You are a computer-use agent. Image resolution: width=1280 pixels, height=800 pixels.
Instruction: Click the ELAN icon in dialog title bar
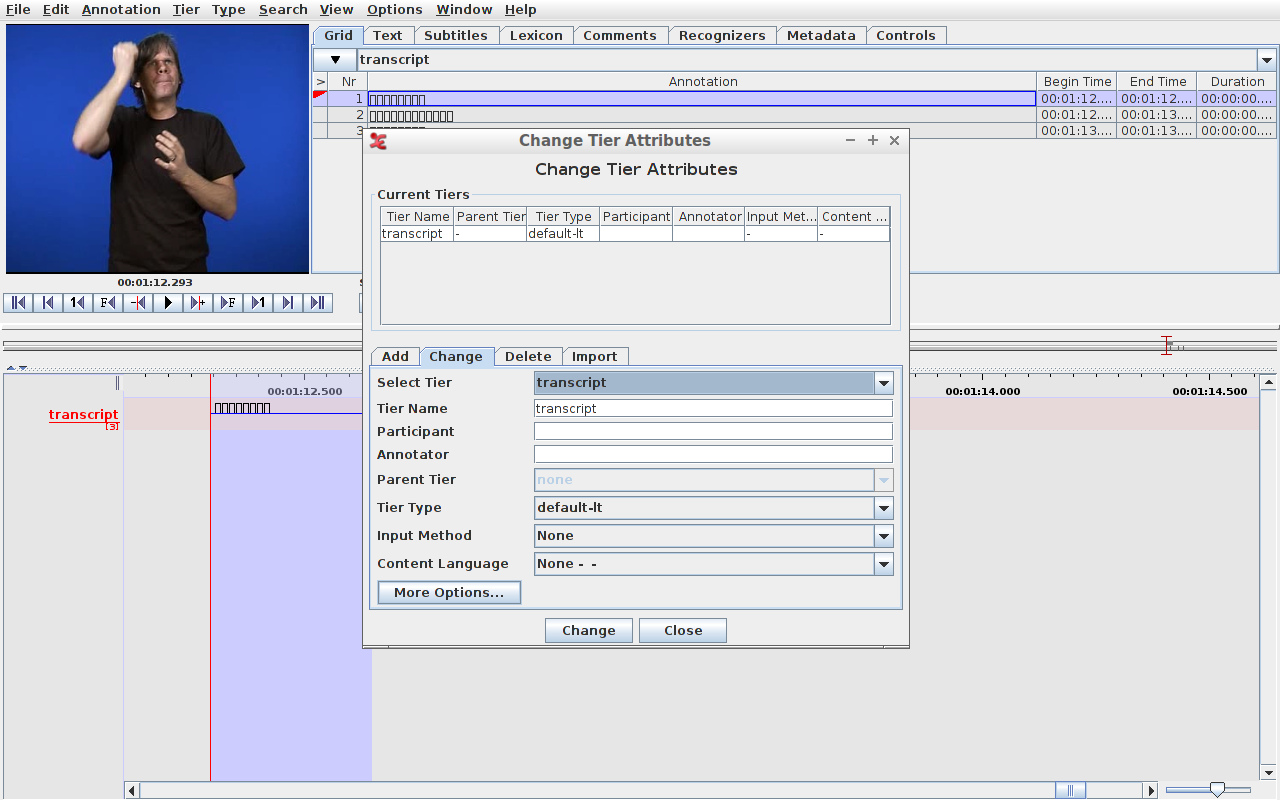378,141
